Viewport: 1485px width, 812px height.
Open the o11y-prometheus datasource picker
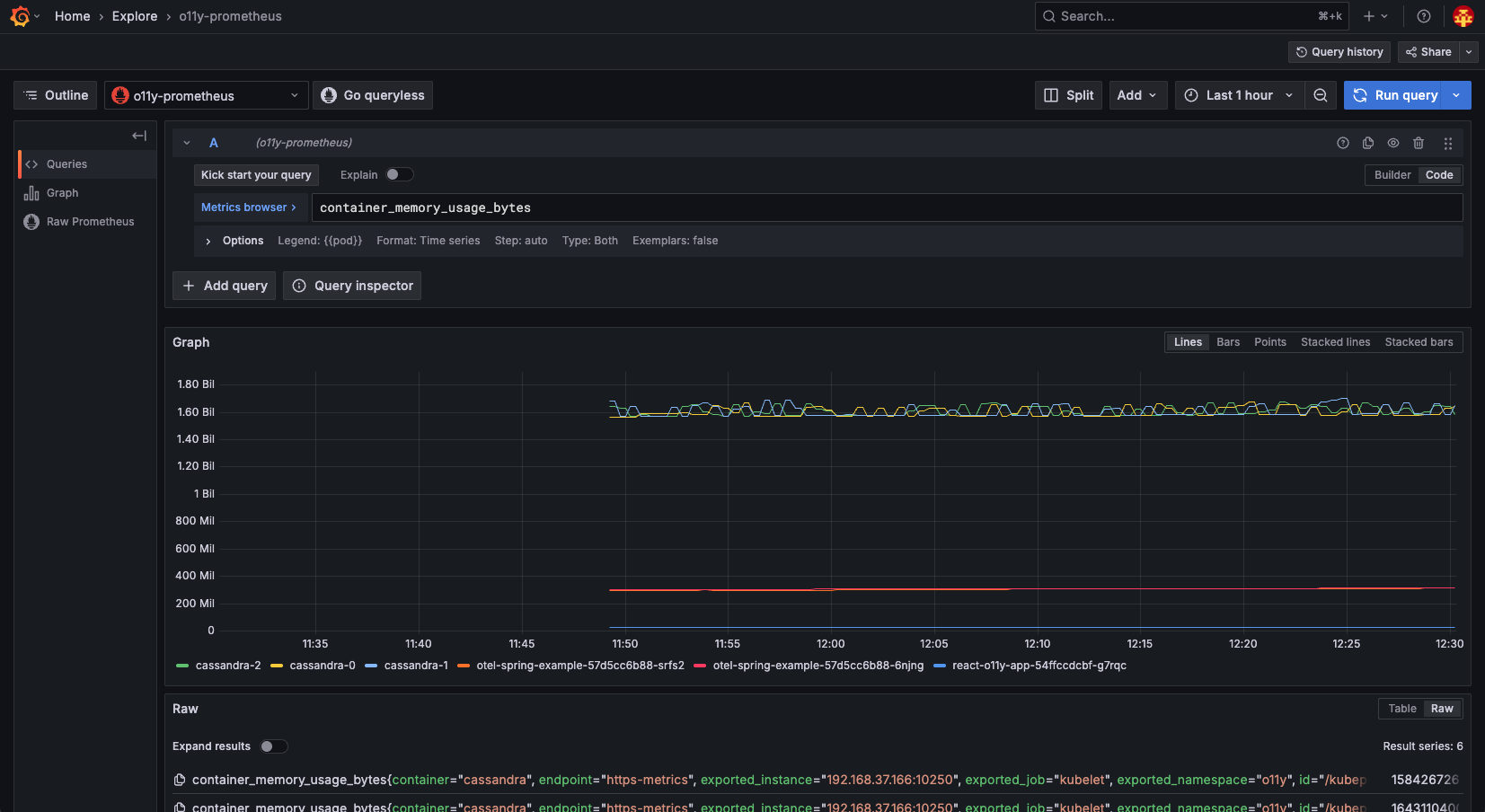206,95
